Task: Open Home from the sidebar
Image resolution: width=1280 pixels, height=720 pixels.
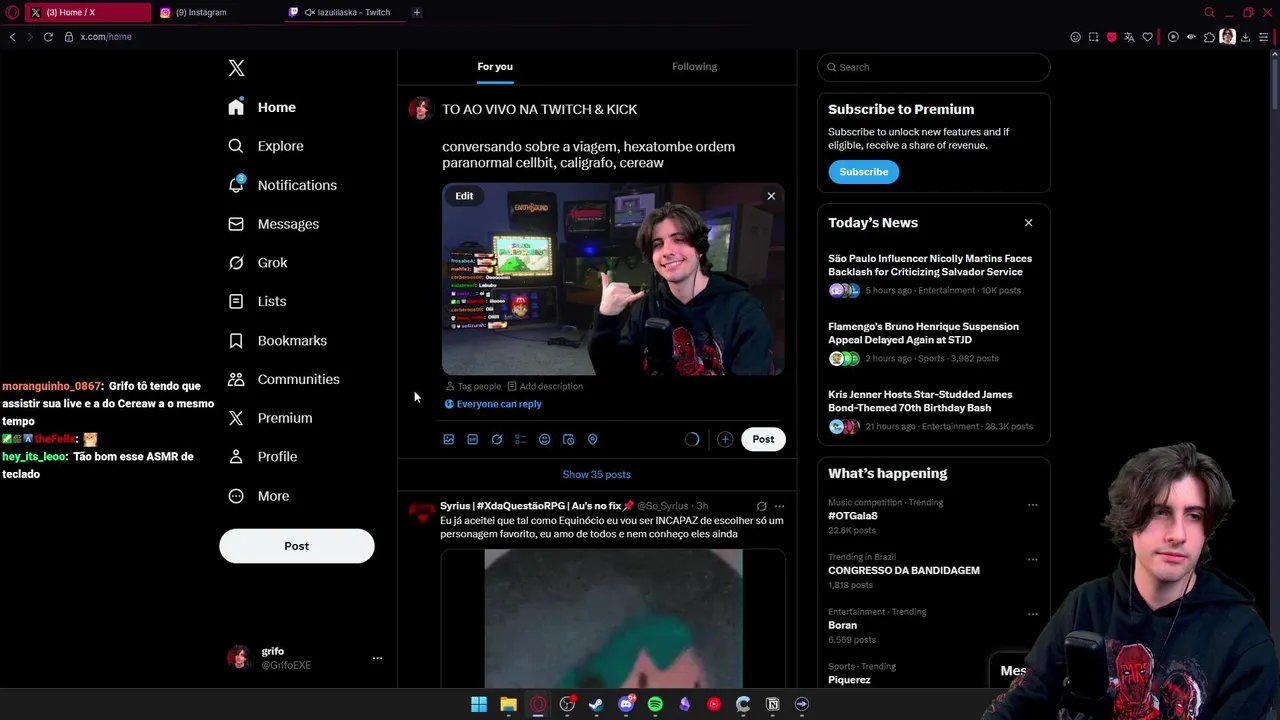Action: 262,107
